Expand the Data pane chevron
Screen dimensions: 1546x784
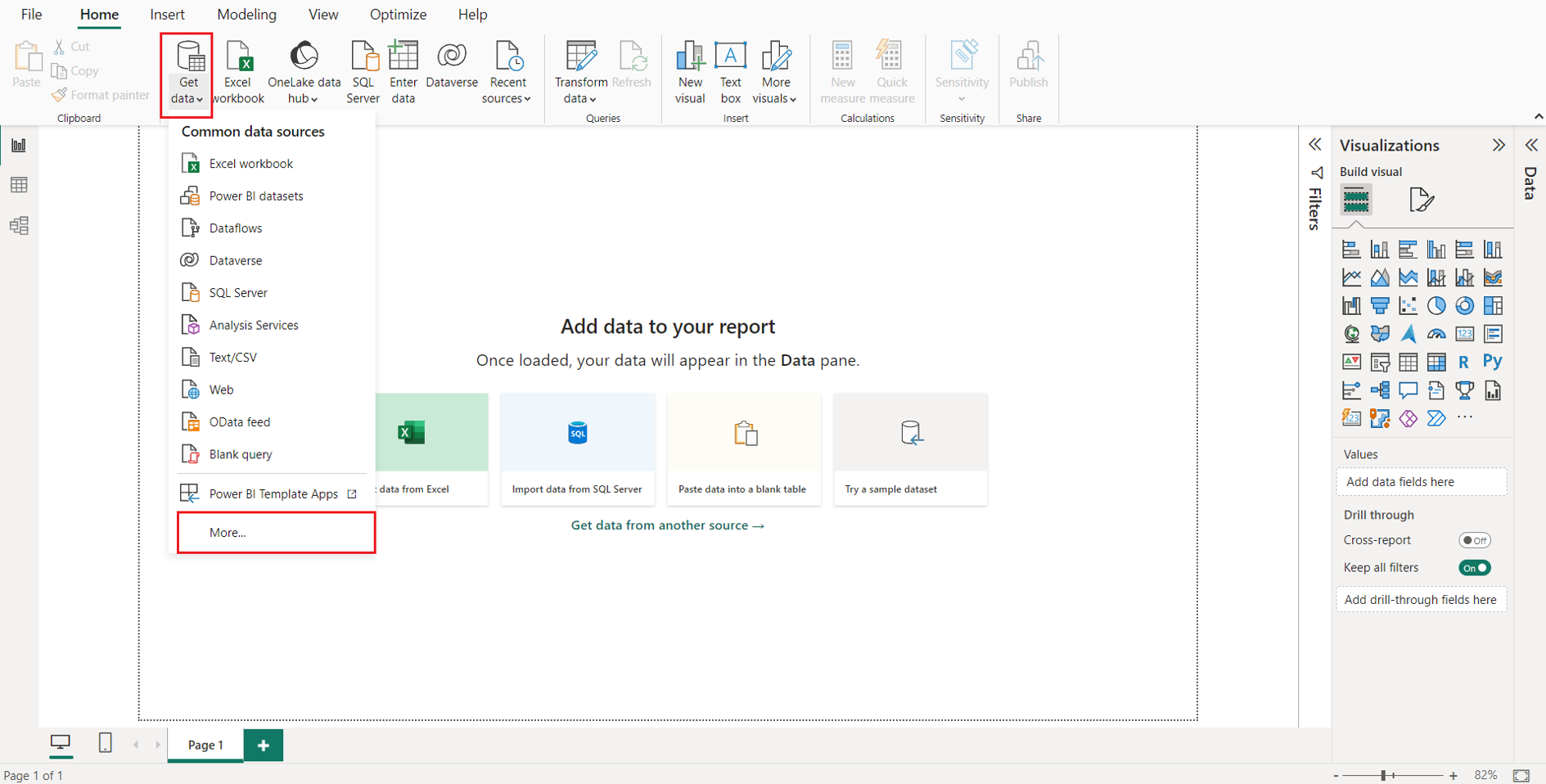pyautogui.click(x=1531, y=145)
